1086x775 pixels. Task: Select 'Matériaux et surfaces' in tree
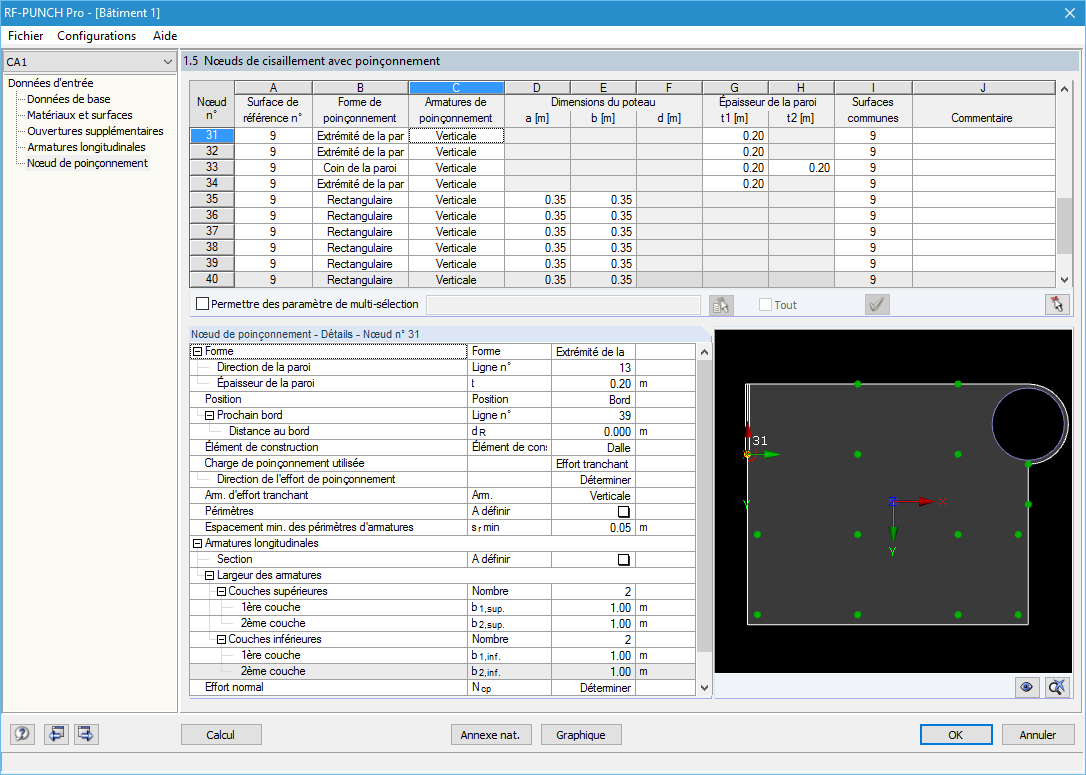pyautogui.click(x=80, y=115)
